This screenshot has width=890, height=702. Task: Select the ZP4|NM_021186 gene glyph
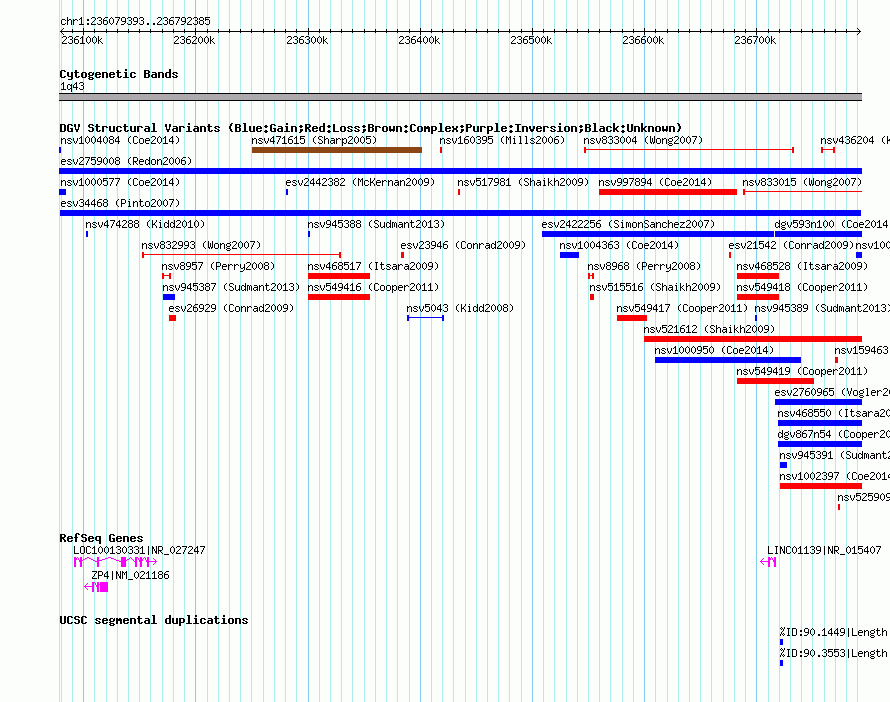[96, 587]
